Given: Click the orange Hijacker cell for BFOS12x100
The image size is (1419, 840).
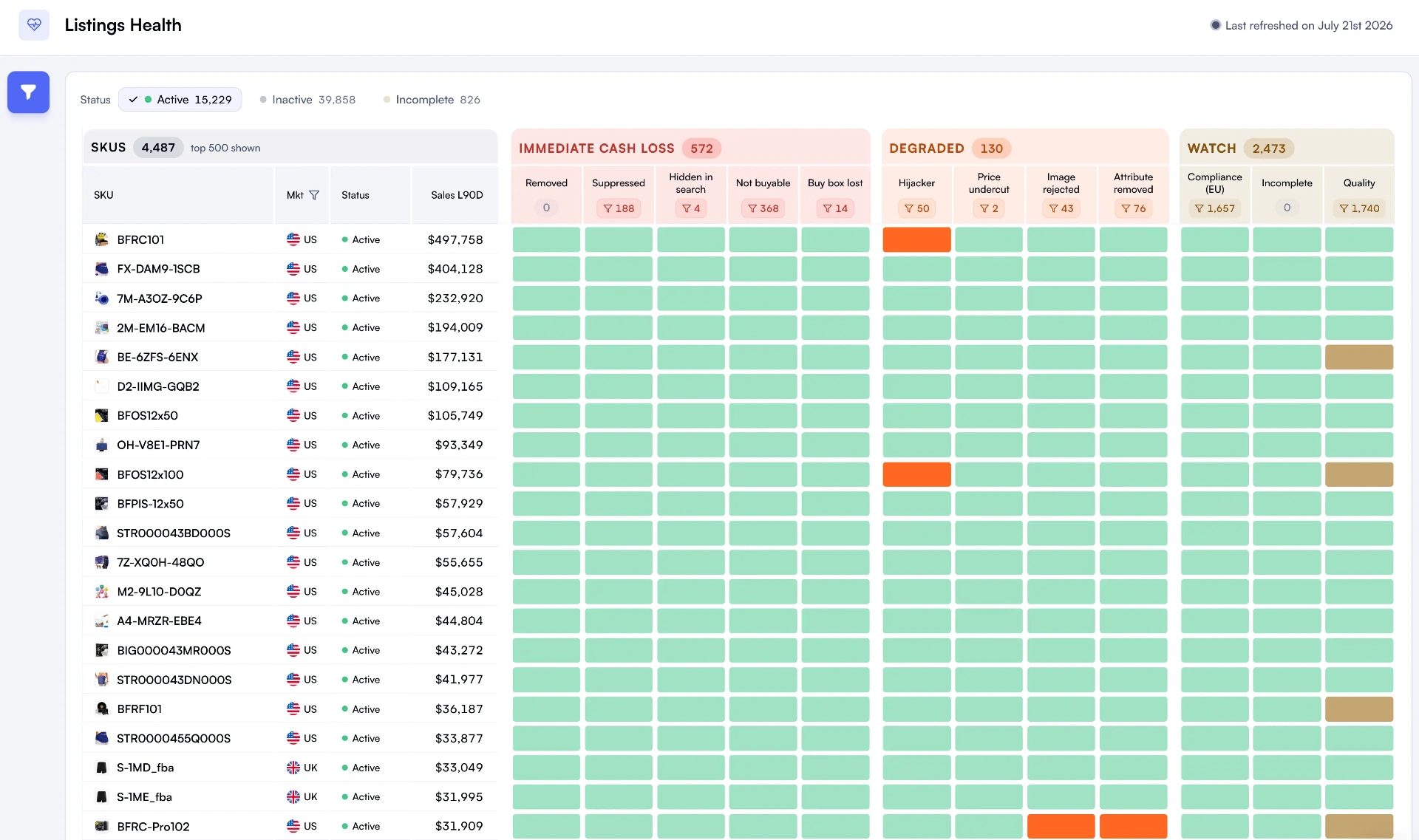Looking at the screenshot, I should [916, 474].
